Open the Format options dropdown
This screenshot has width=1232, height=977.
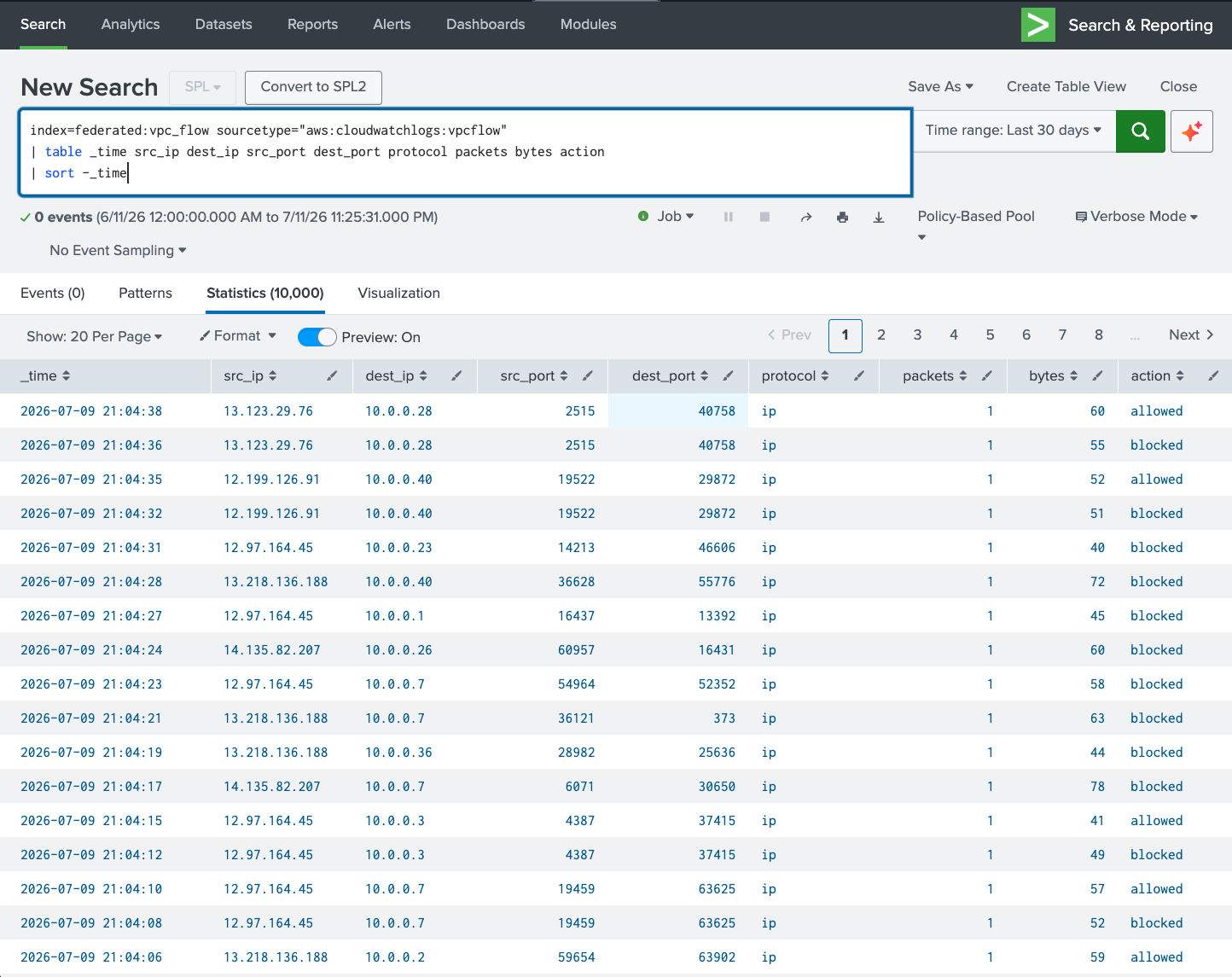point(238,336)
